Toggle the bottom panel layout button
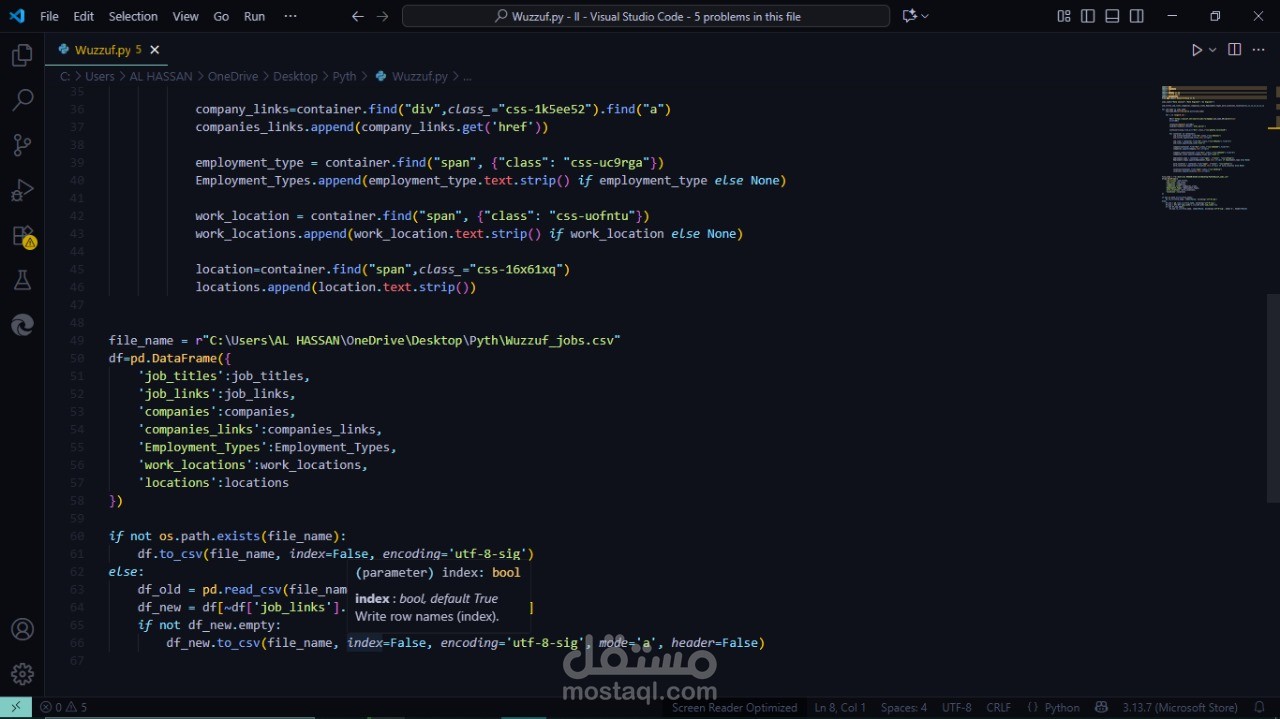This screenshot has width=1280, height=719. coord(1112,16)
